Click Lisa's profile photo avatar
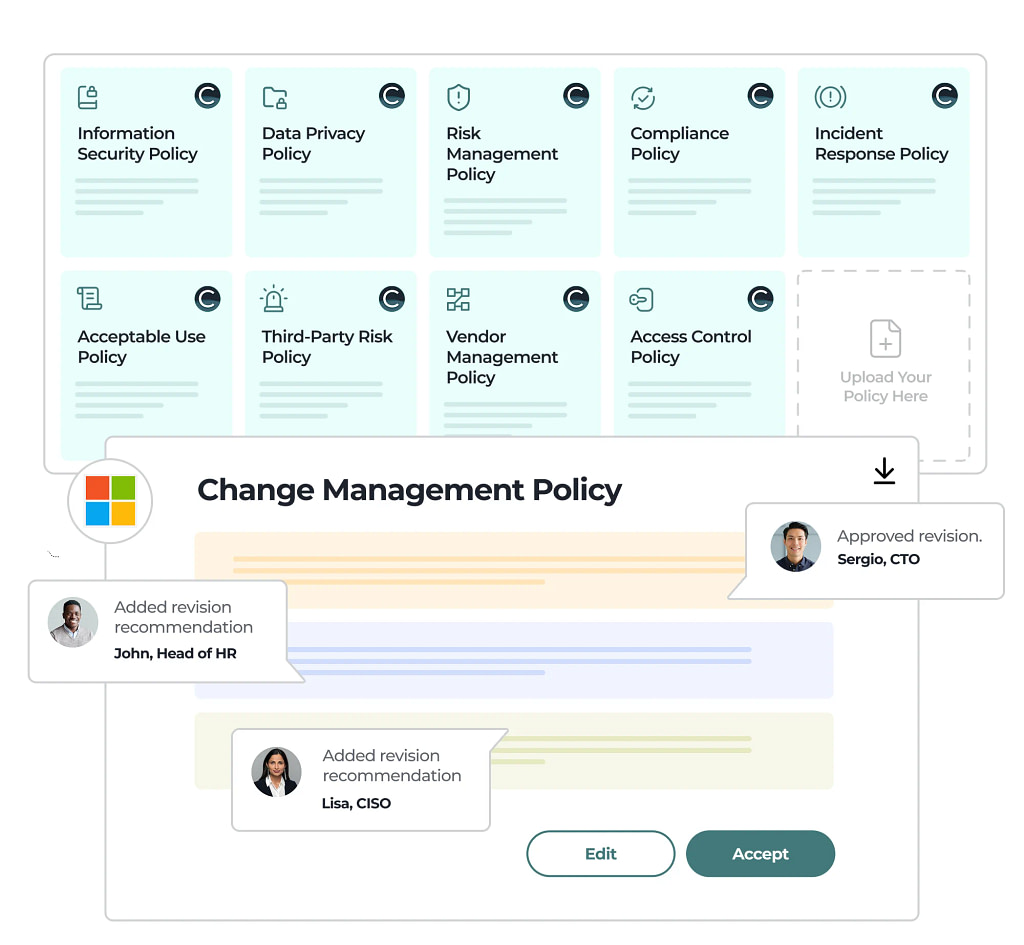 [276, 772]
